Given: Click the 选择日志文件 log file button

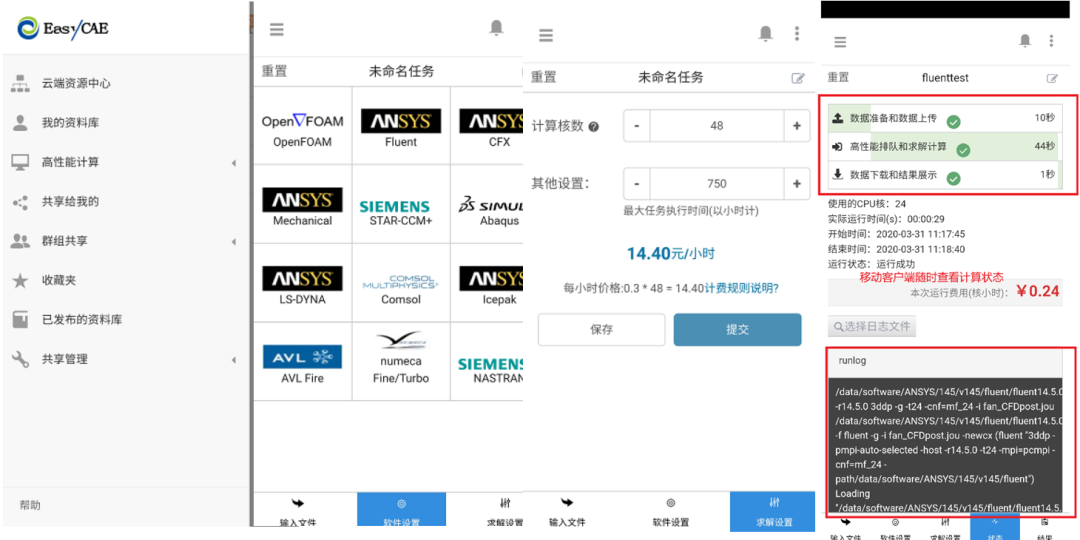Looking at the screenshot, I should click(872, 326).
